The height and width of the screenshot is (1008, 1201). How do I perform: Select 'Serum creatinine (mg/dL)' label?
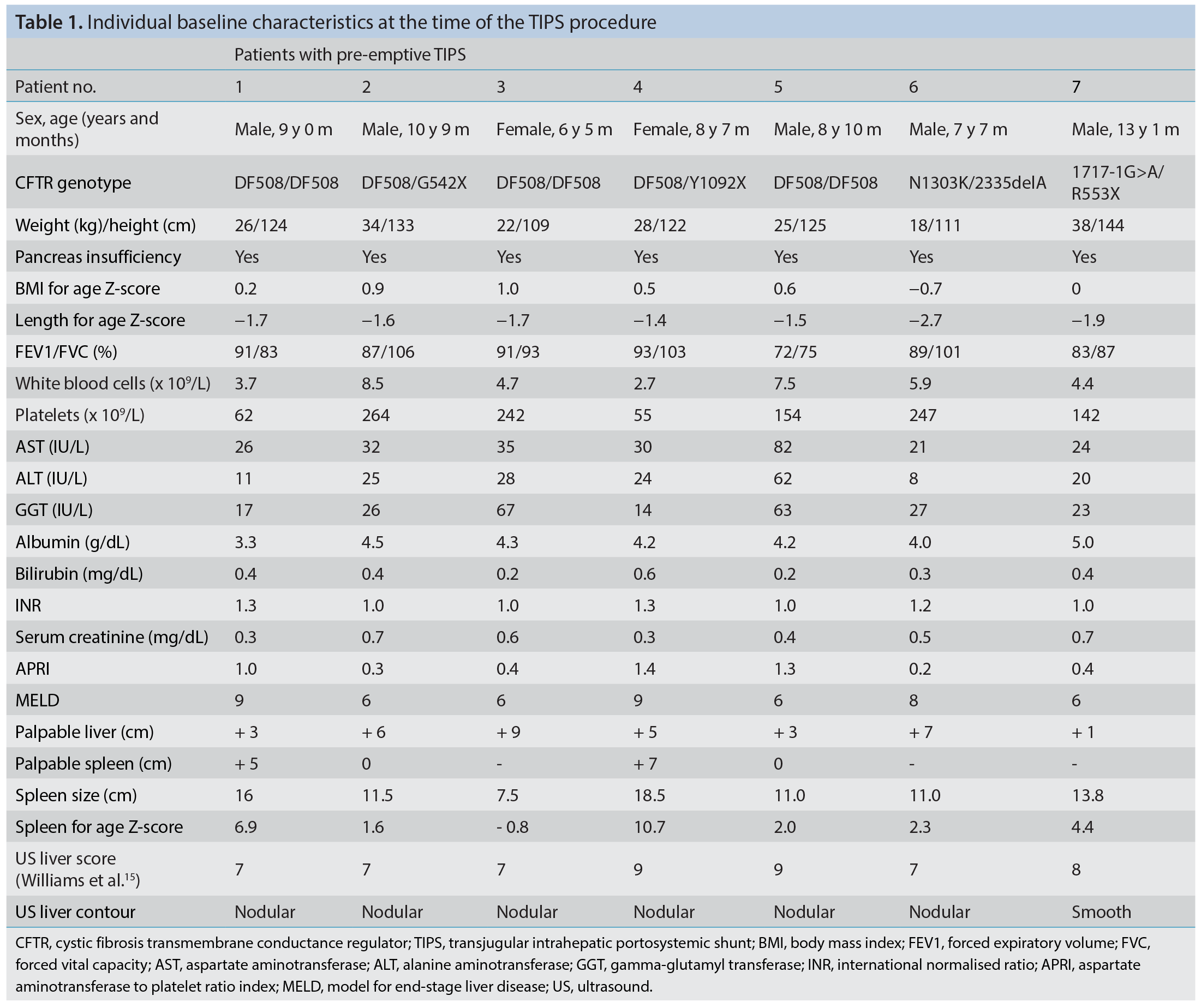111,637
